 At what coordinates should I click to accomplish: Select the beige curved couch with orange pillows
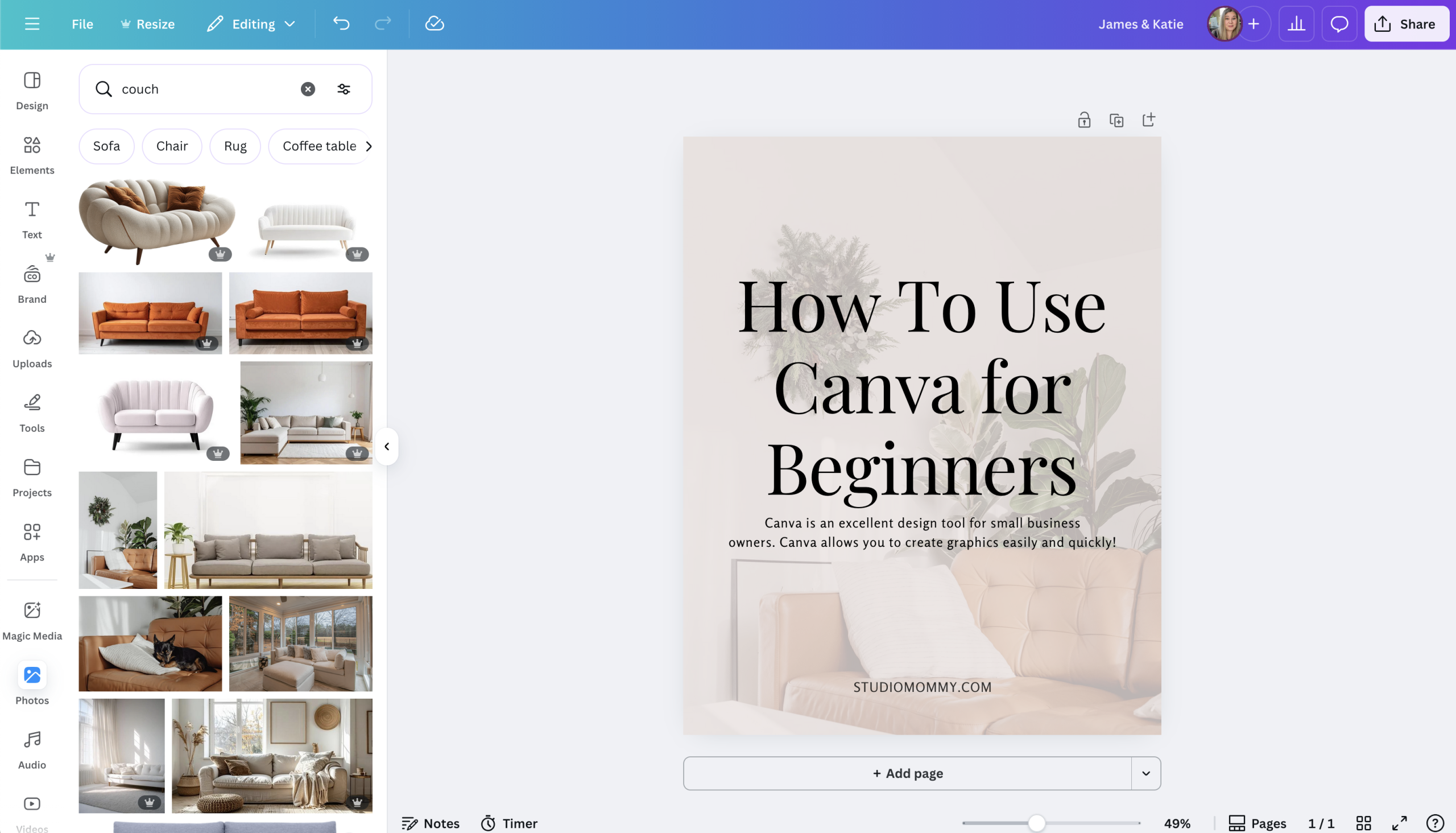click(x=158, y=221)
